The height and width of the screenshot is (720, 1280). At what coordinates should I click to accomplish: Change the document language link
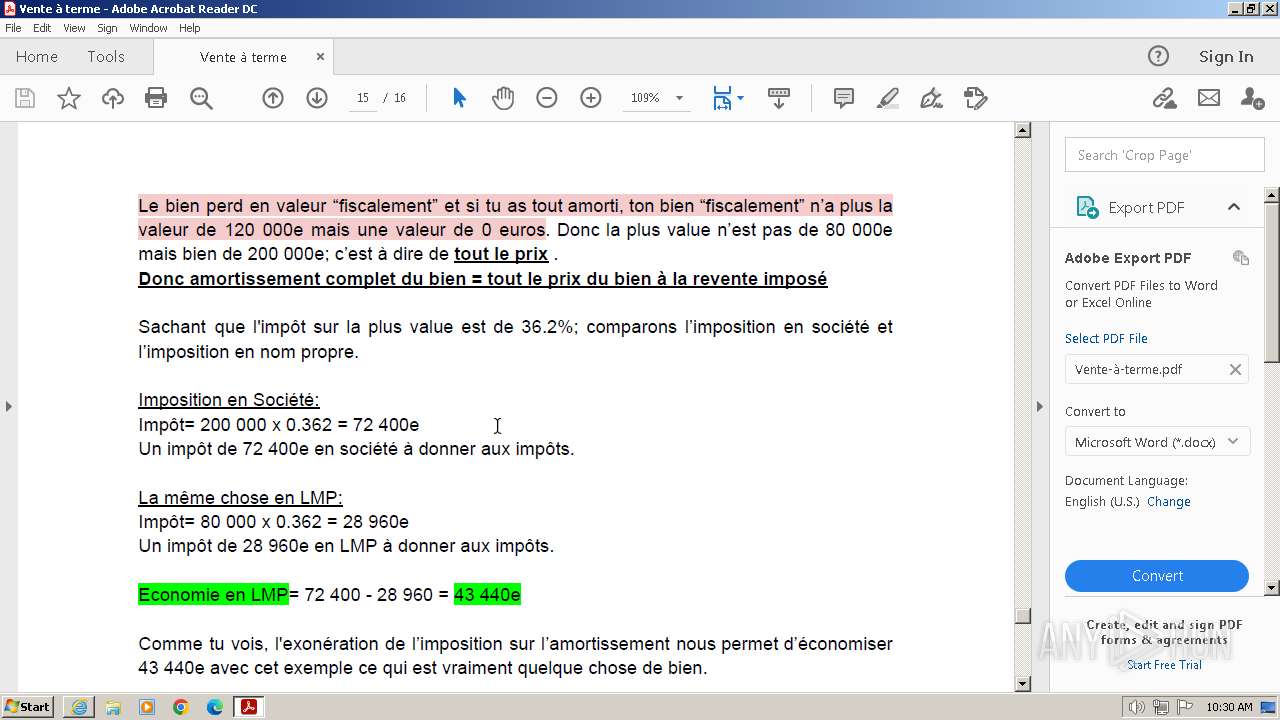click(1168, 502)
